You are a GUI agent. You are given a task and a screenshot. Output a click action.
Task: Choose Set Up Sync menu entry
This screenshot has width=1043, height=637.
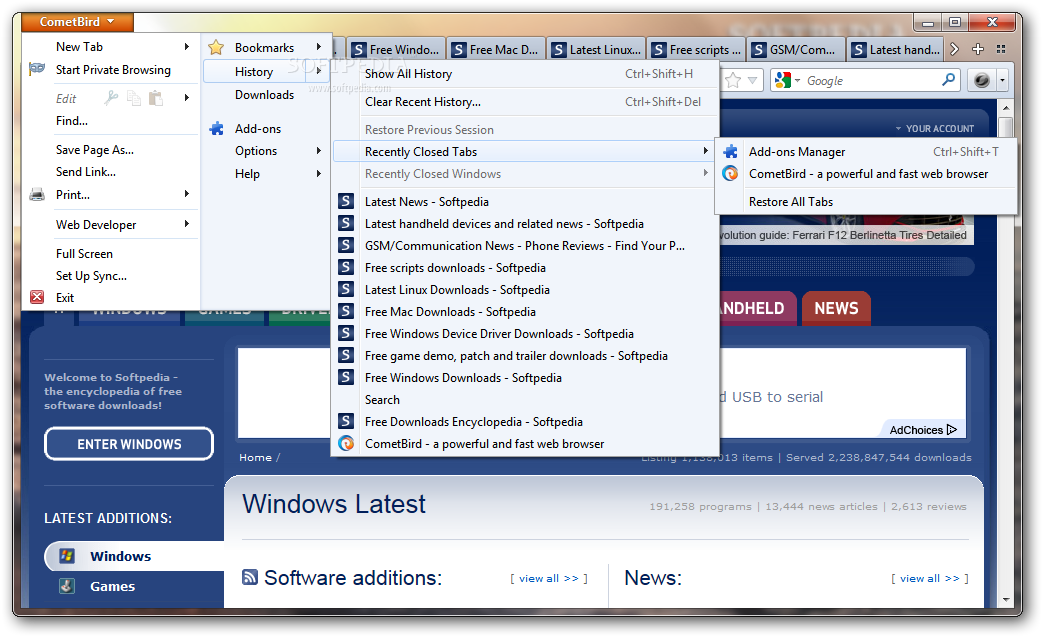91,275
